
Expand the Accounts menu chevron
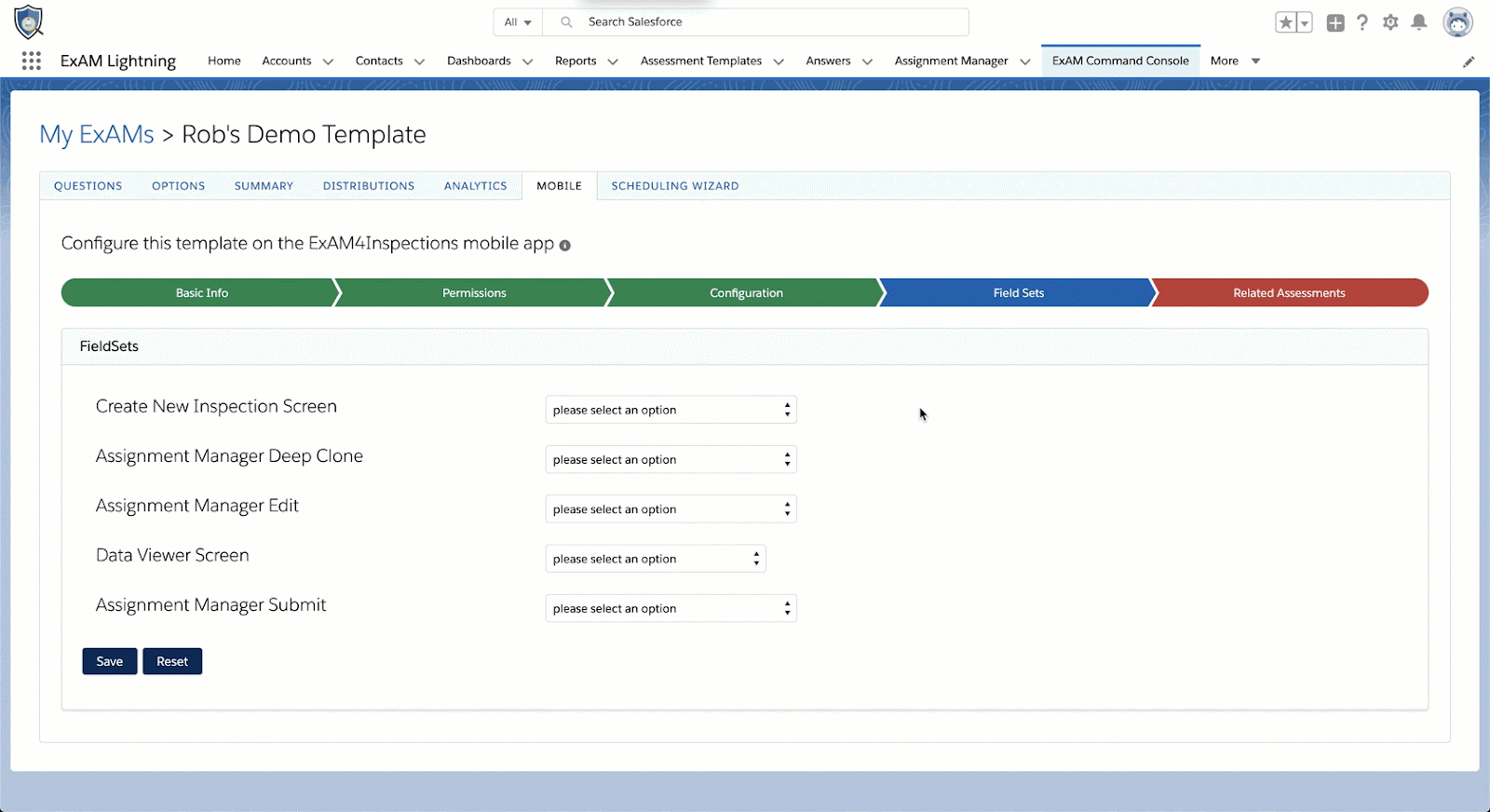(328, 61)
